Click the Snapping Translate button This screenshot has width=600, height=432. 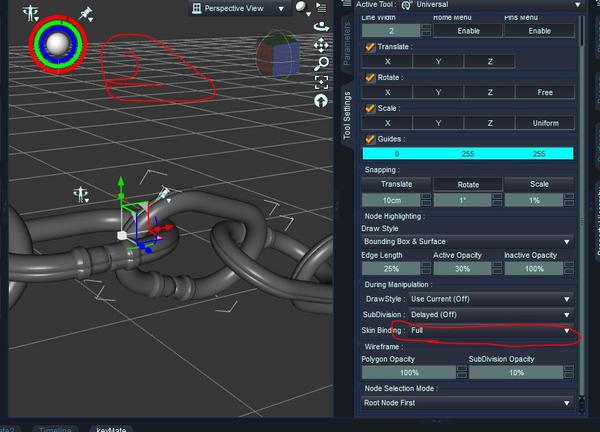tap(396, 184)
